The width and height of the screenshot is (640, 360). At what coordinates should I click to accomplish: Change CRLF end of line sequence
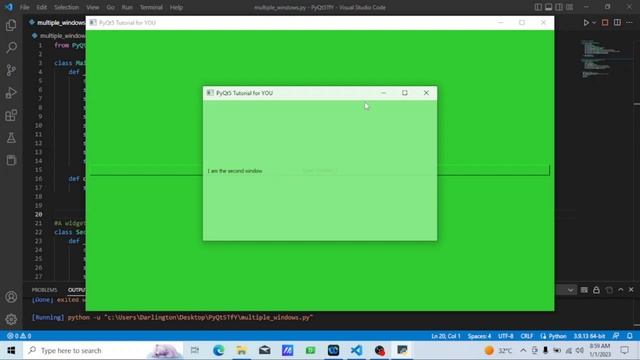click(527, 336)
